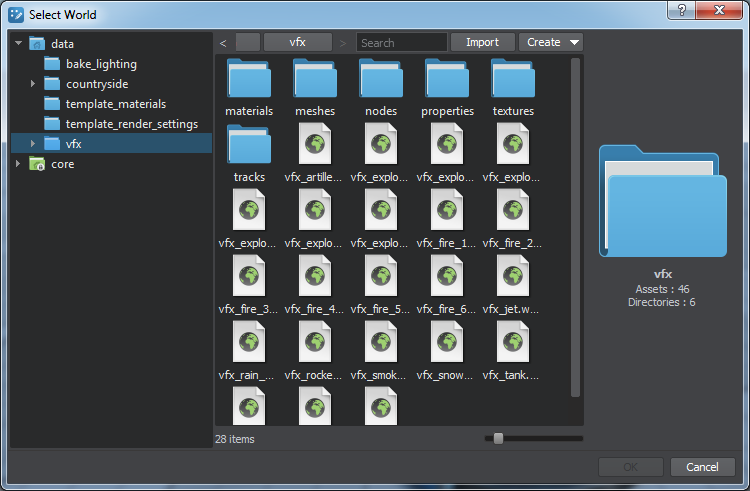The image size is (750, 491).
Task: Select the vfx_artillery world file icon
Action: tap(315, 145)
